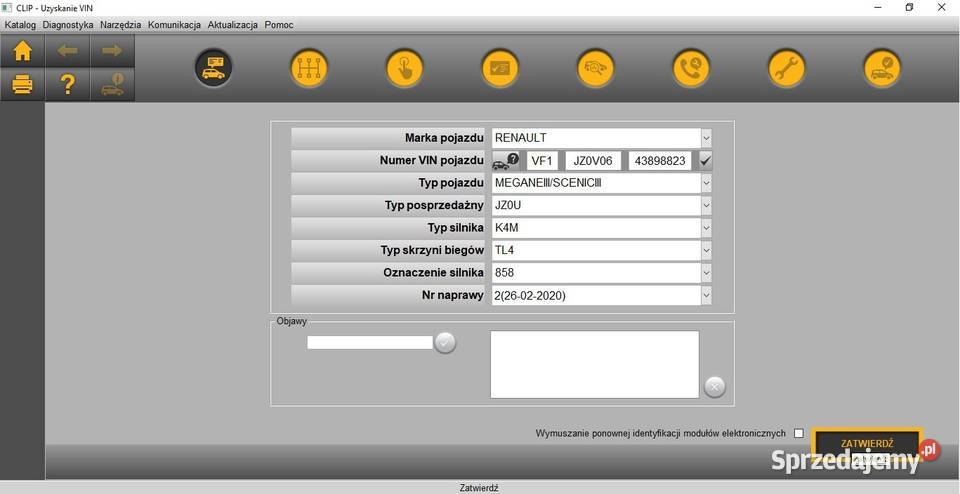Open the Diagnostyka menu
Viewport: 960px width, 494px height.
(x=68, y=24)
